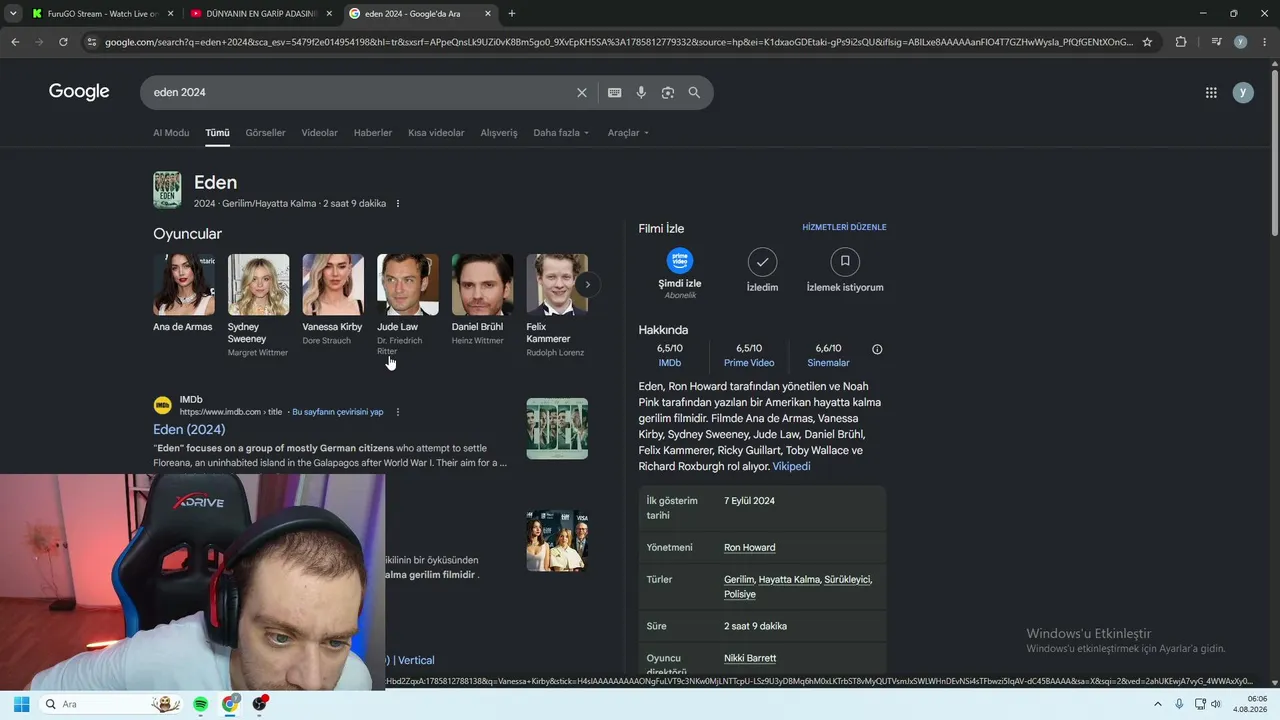The height and width of the screenshot is (720, 1280).
Task: Open the on-screen keyboard input tool
Action: (x=614, y=92)
